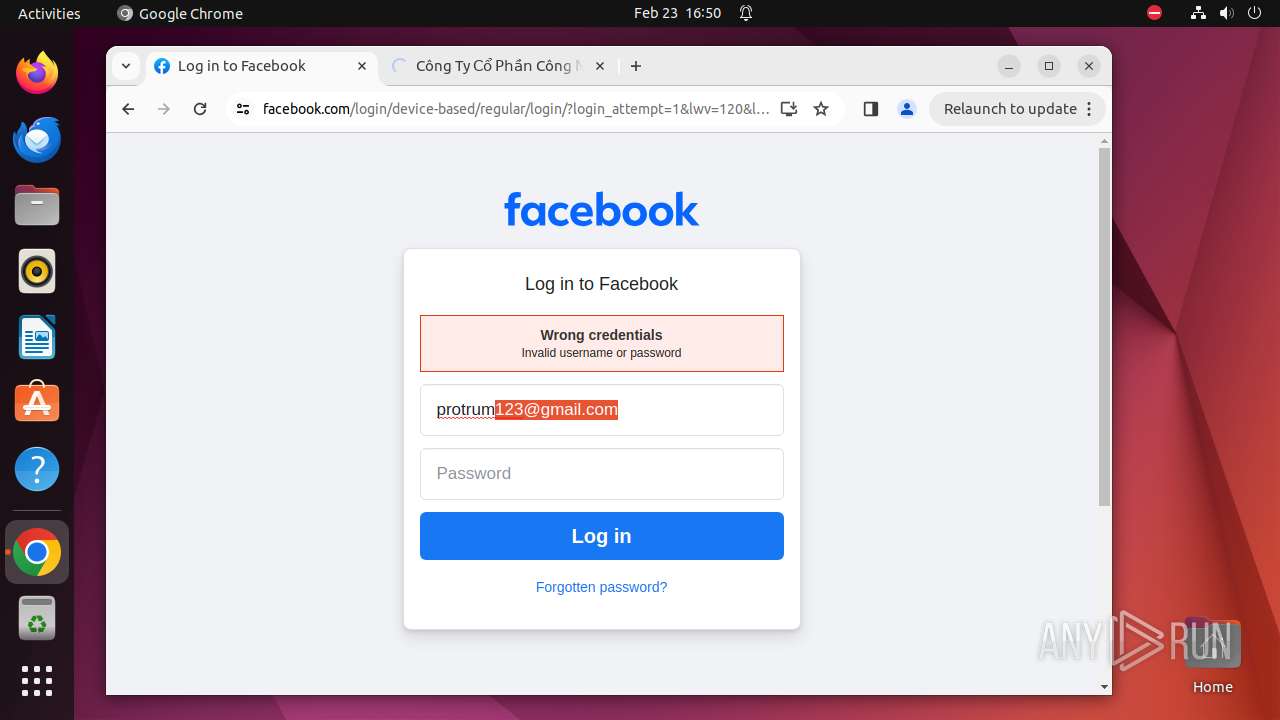Screen dimensions: 1280x720
Task: Open the Trash icon in dock
Action: (37, 618)
